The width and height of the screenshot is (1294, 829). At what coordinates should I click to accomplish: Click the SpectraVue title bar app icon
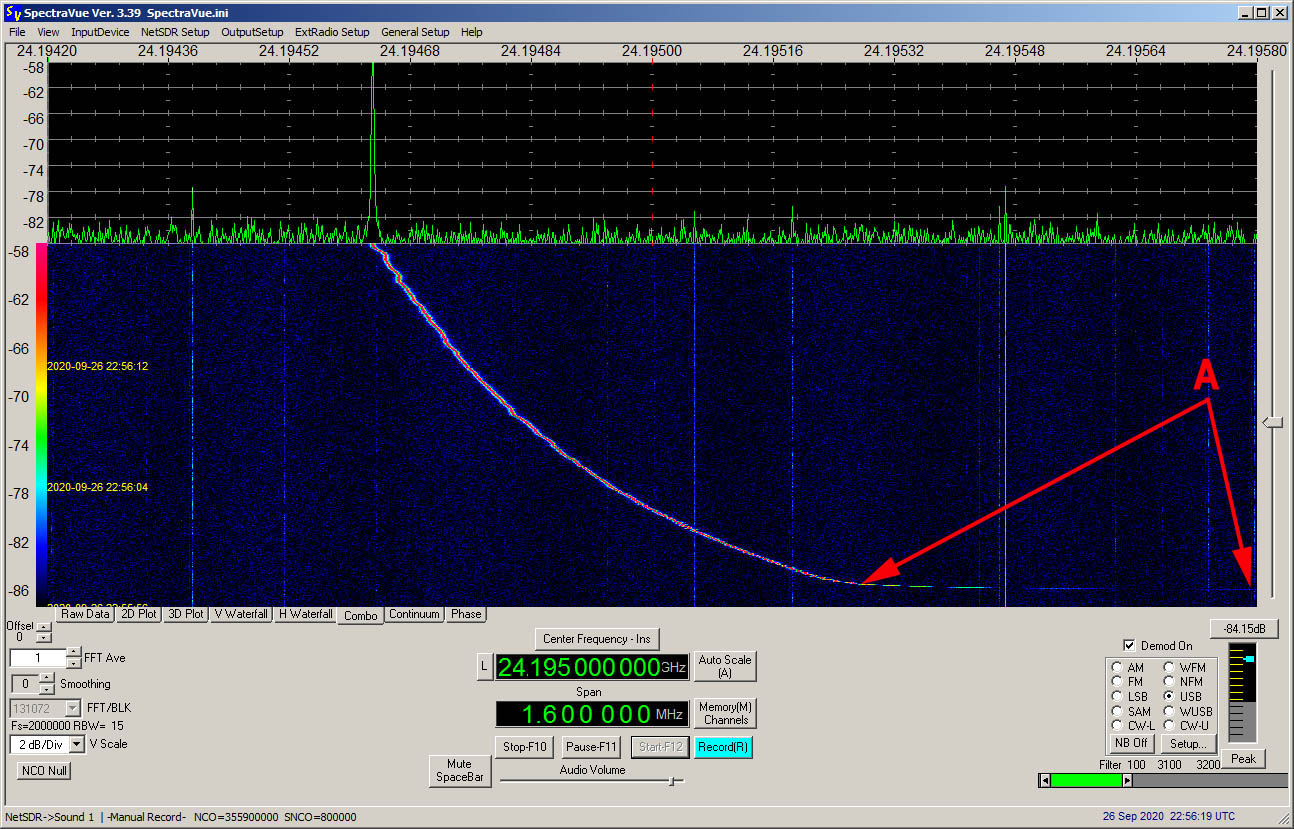[x=12, y=13]
